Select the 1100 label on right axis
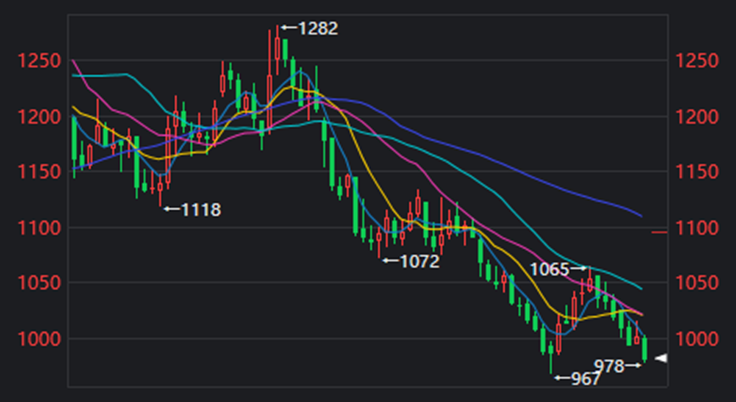Viewport: 736px width, 402px height. tap(699, 228)
